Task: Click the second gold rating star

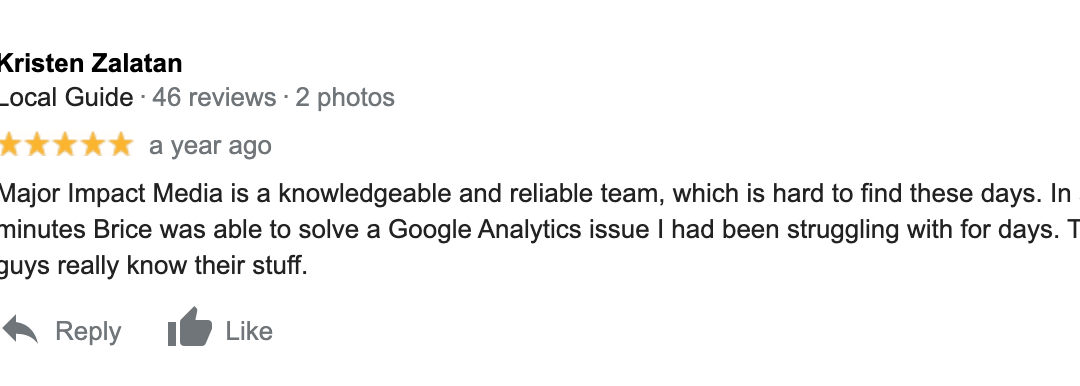Action: click(x=37, y=145)
